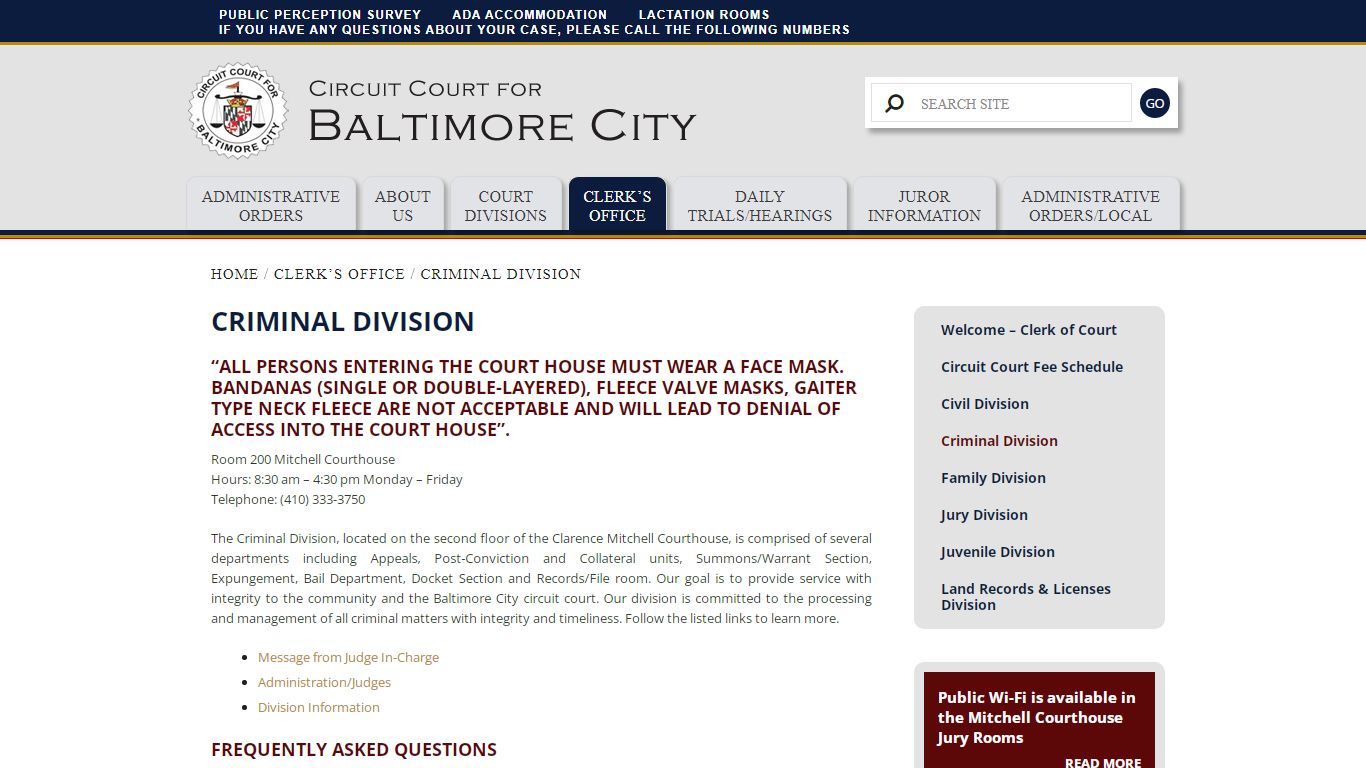Viewport: 1366px width, 768px height.
Task: Open the Administrative Orders/Local menu tab
Action: pos(1090,205)
